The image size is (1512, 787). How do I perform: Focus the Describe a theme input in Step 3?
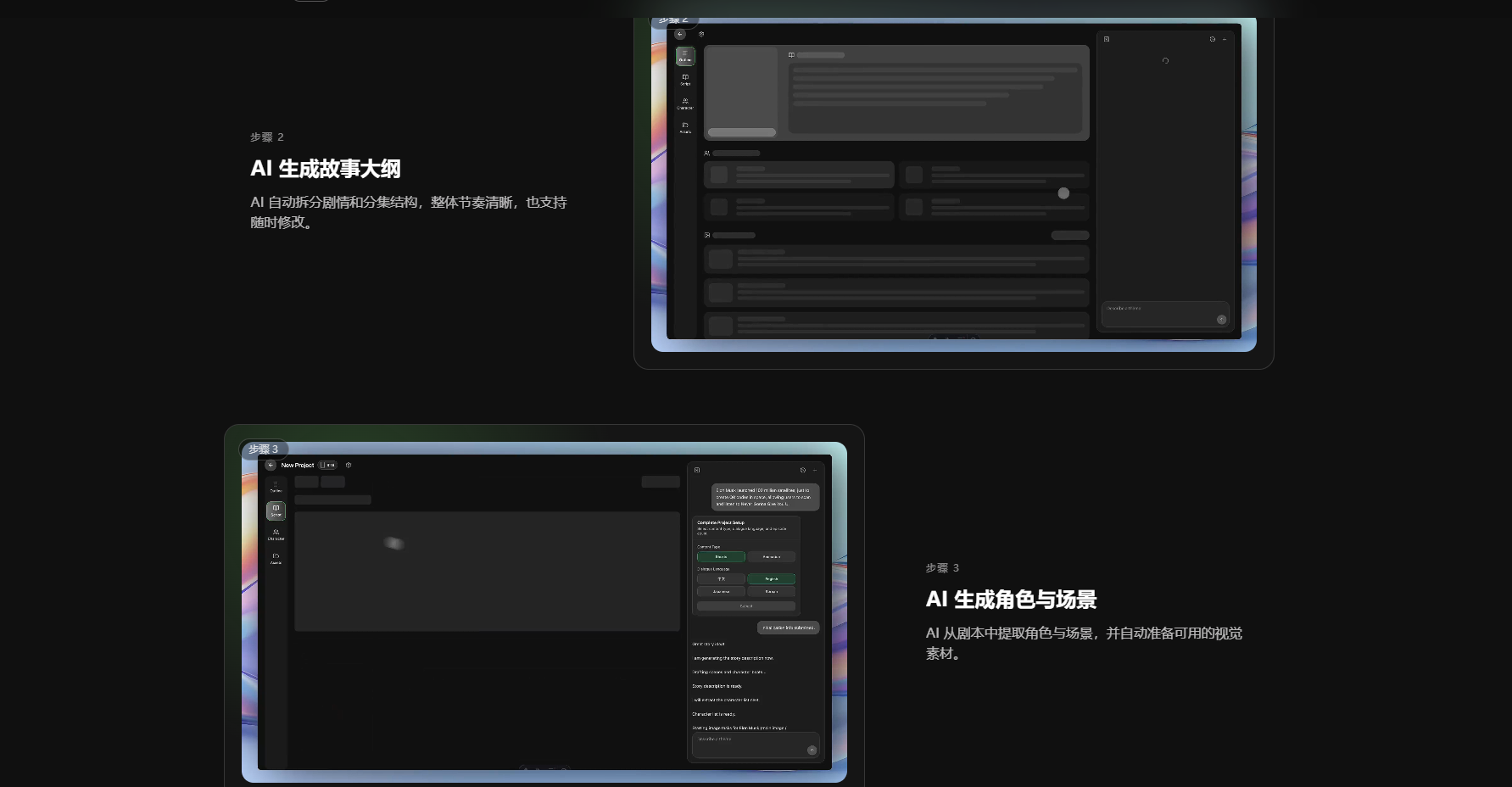[753, 745]
